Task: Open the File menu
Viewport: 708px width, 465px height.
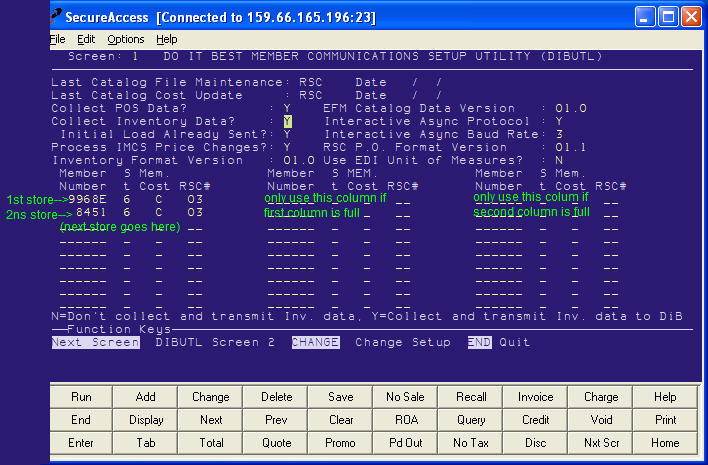Action: pyautogui.click(x=57, y=39)
